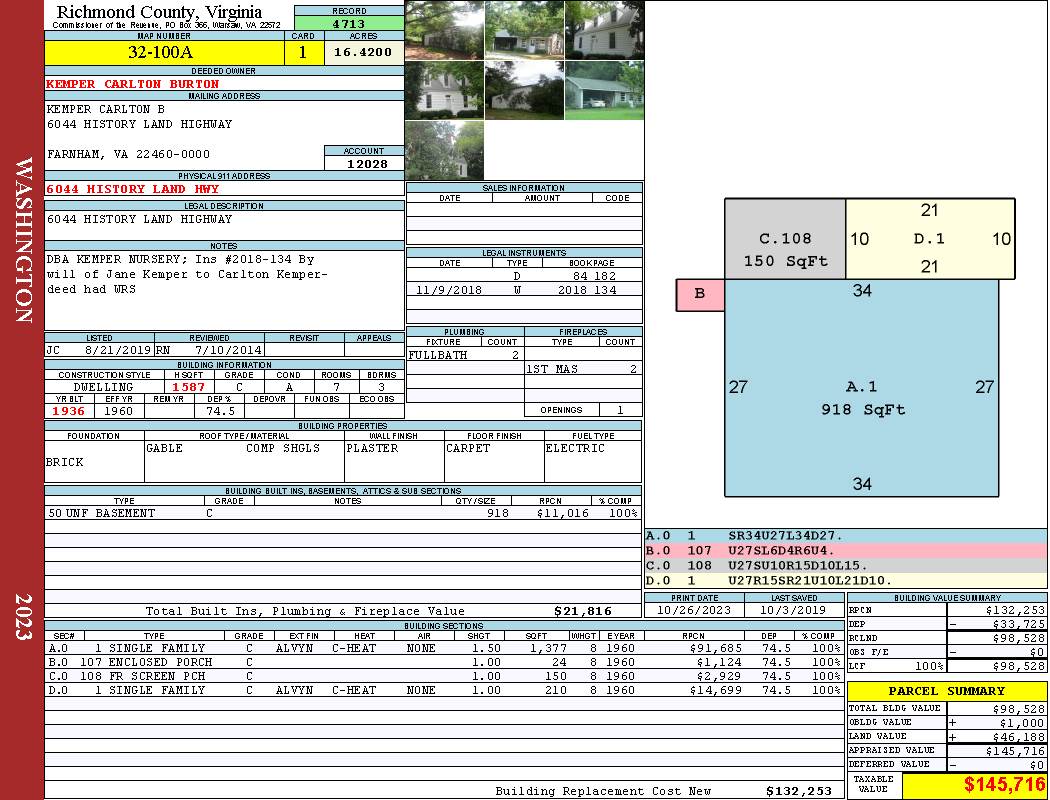Select the A.0 sketch vector legend row
The height and width of the screenshot is (800, 1050).
845,537
